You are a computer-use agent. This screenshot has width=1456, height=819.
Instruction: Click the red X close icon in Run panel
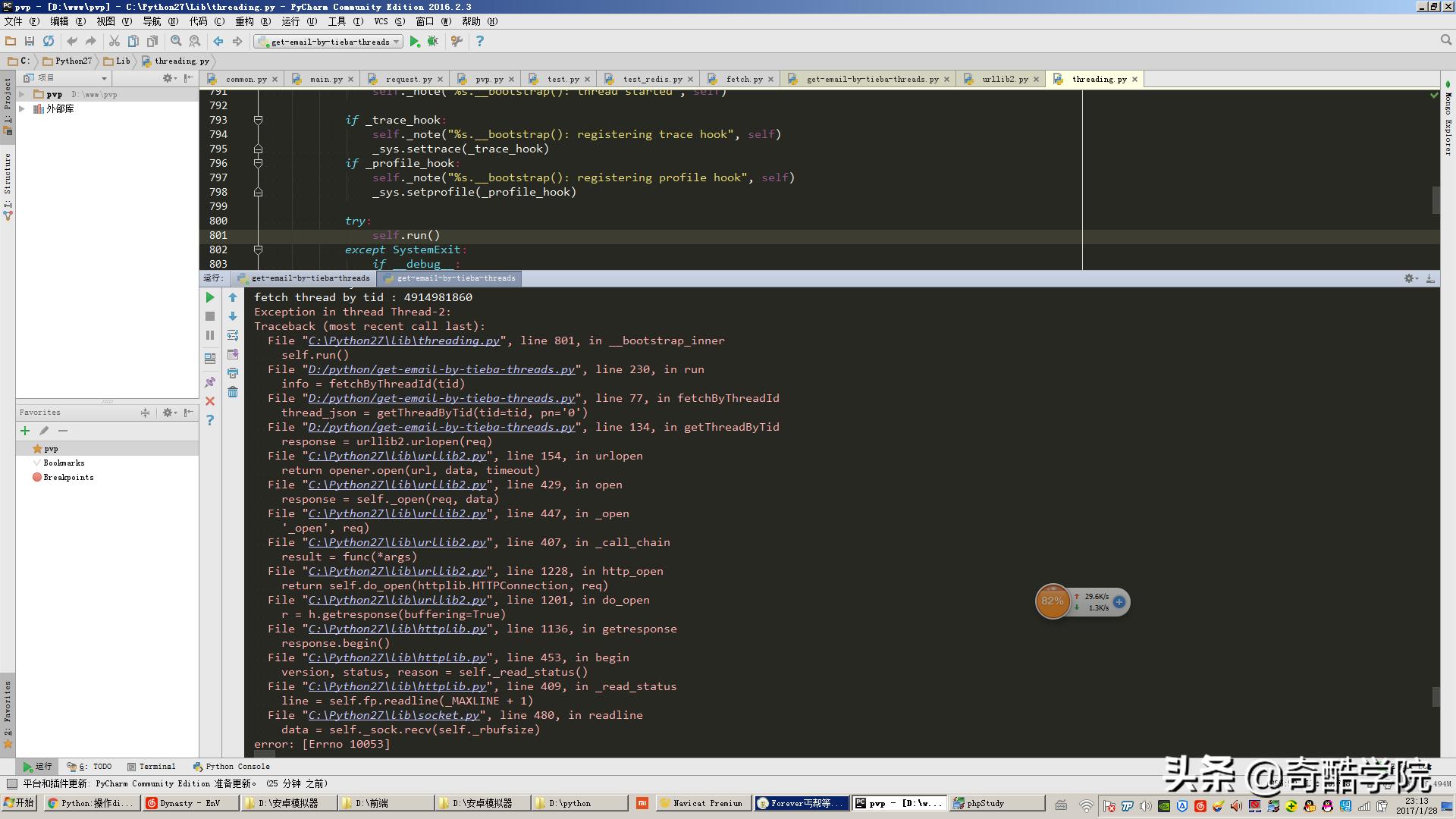[210, 401]
